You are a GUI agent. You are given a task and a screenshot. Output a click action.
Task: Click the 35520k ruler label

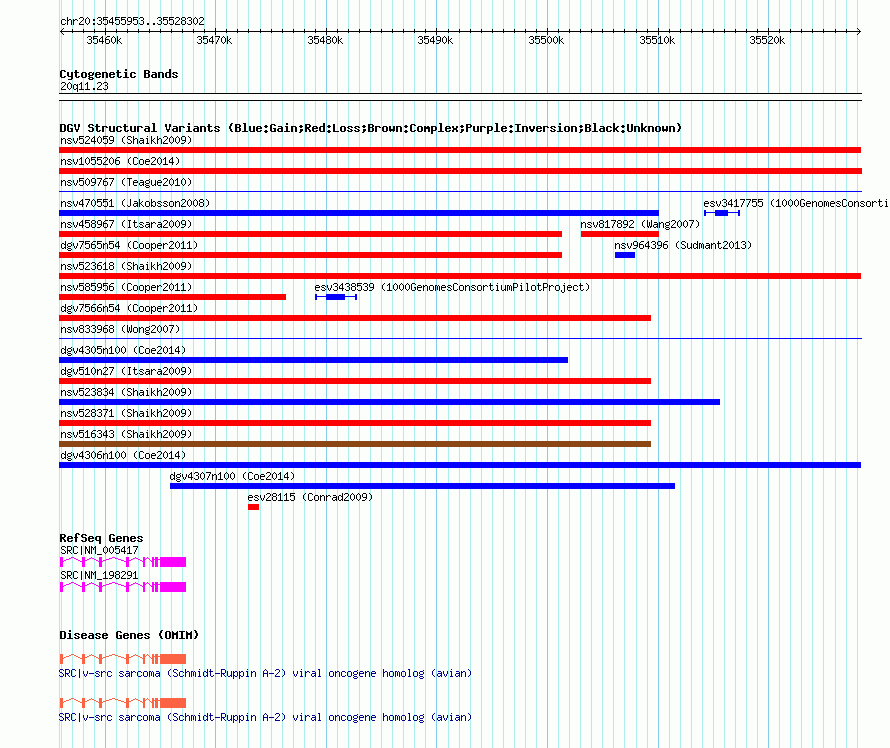click(x=767, y=40)
